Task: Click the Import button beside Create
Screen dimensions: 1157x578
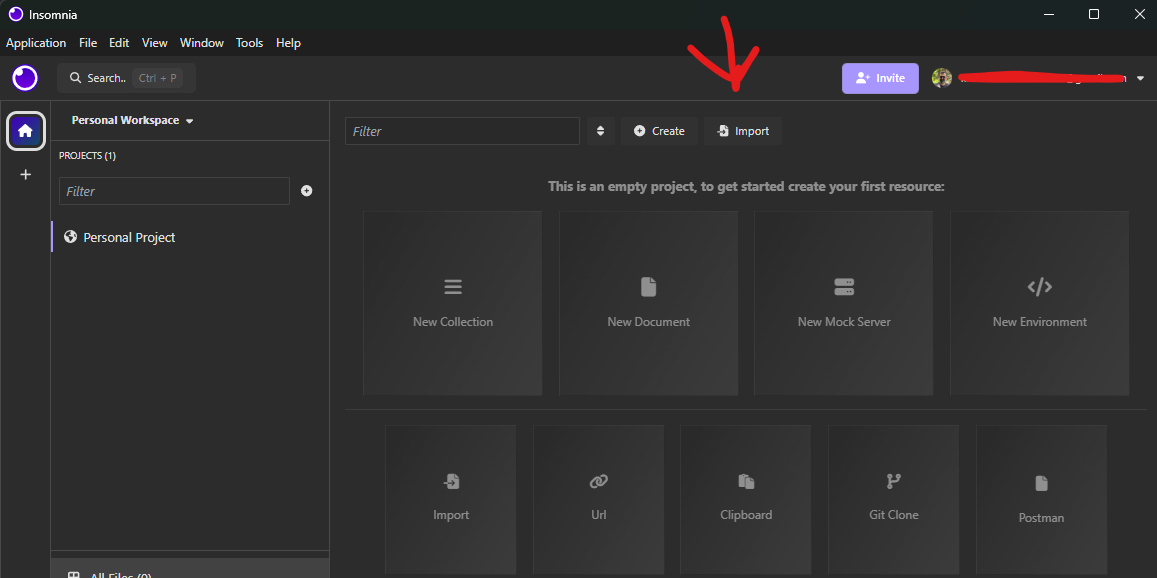Action: pyautogui.click(x=742, y=131)
